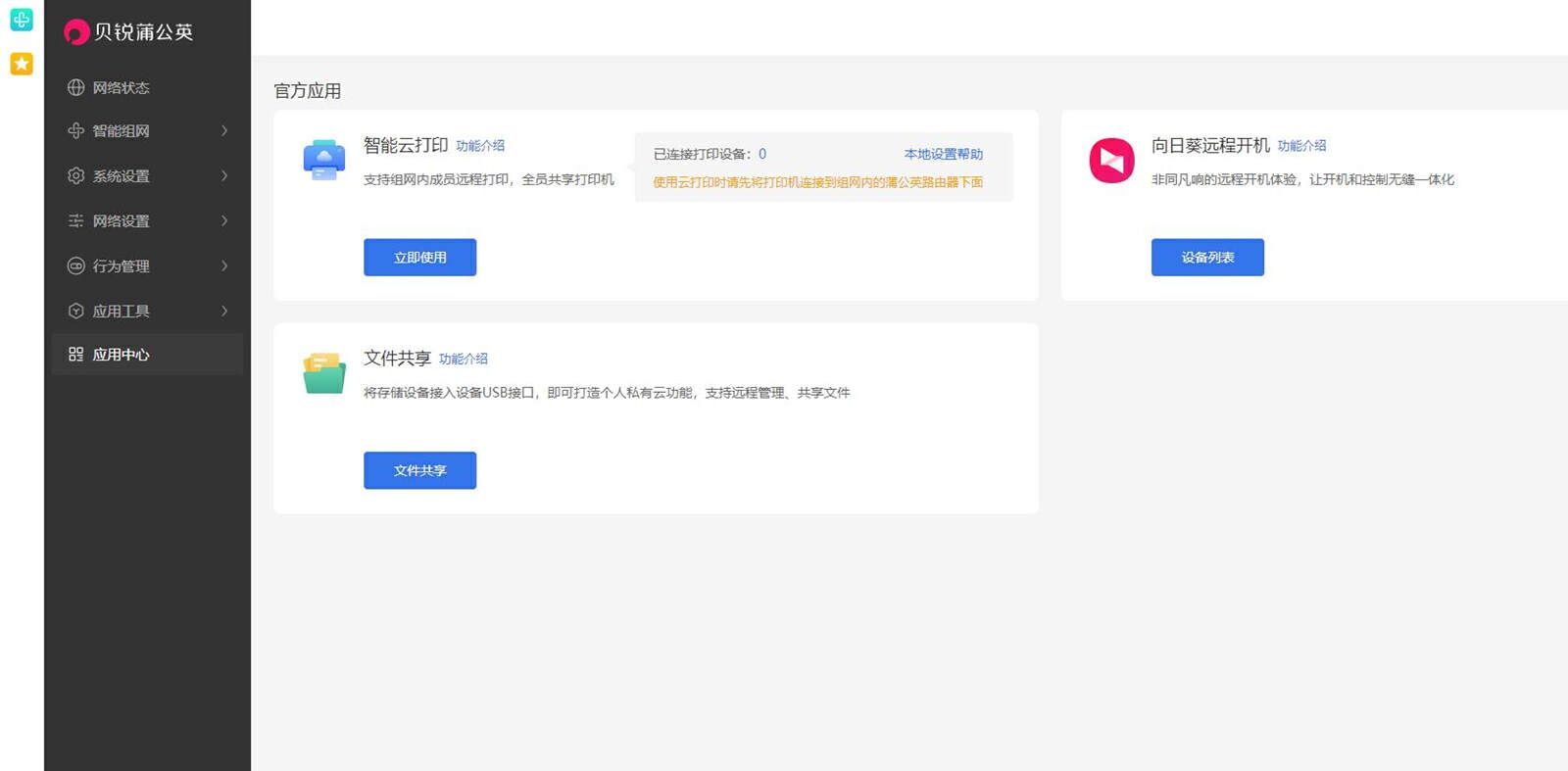Viewport: 1568px width, 771px height.
Task: Expand the 系统设置 chevron
Action: (224, 175)
